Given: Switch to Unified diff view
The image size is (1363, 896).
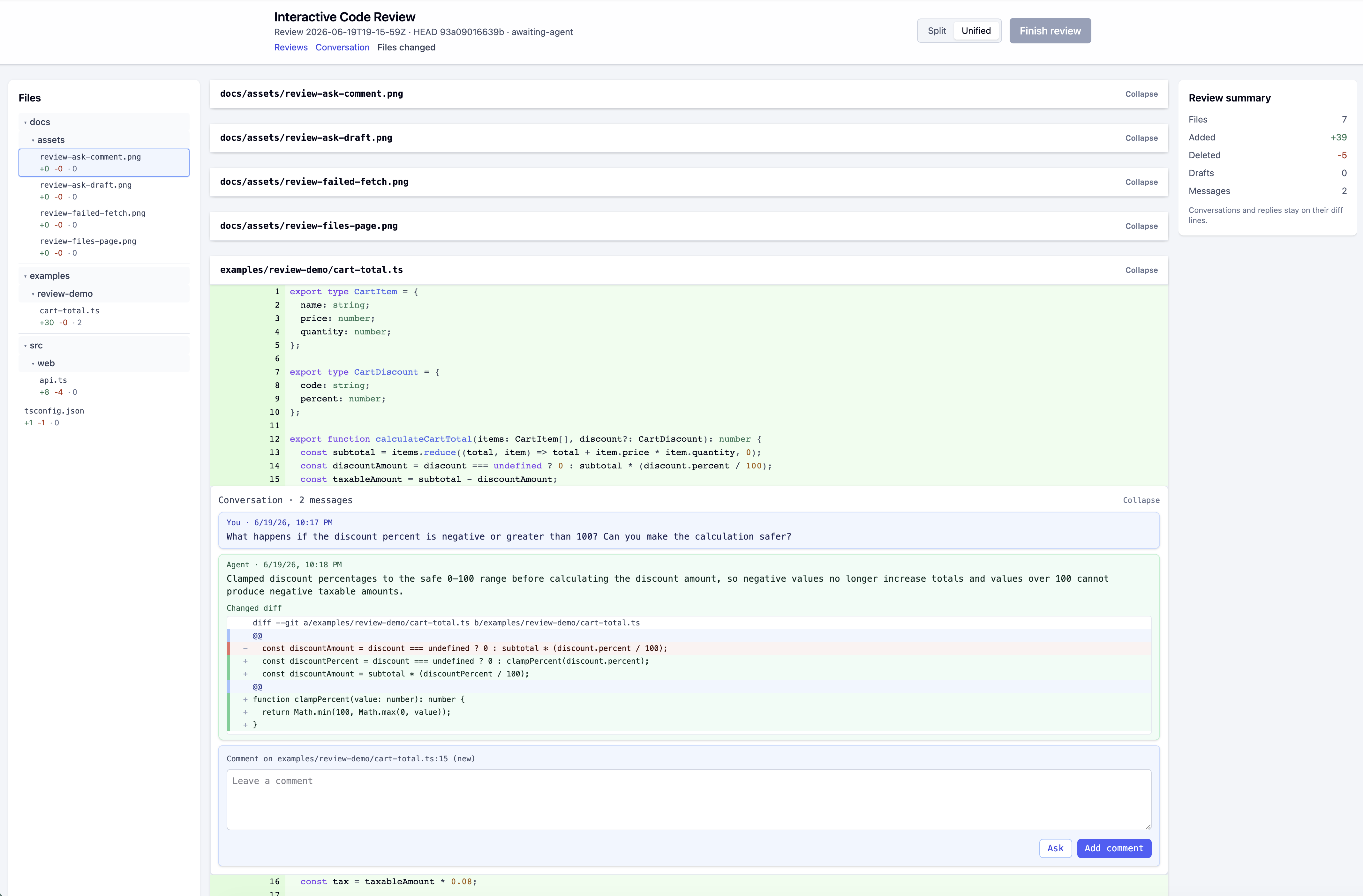Looking at the screenshot, I should click(x=976, y=31).
